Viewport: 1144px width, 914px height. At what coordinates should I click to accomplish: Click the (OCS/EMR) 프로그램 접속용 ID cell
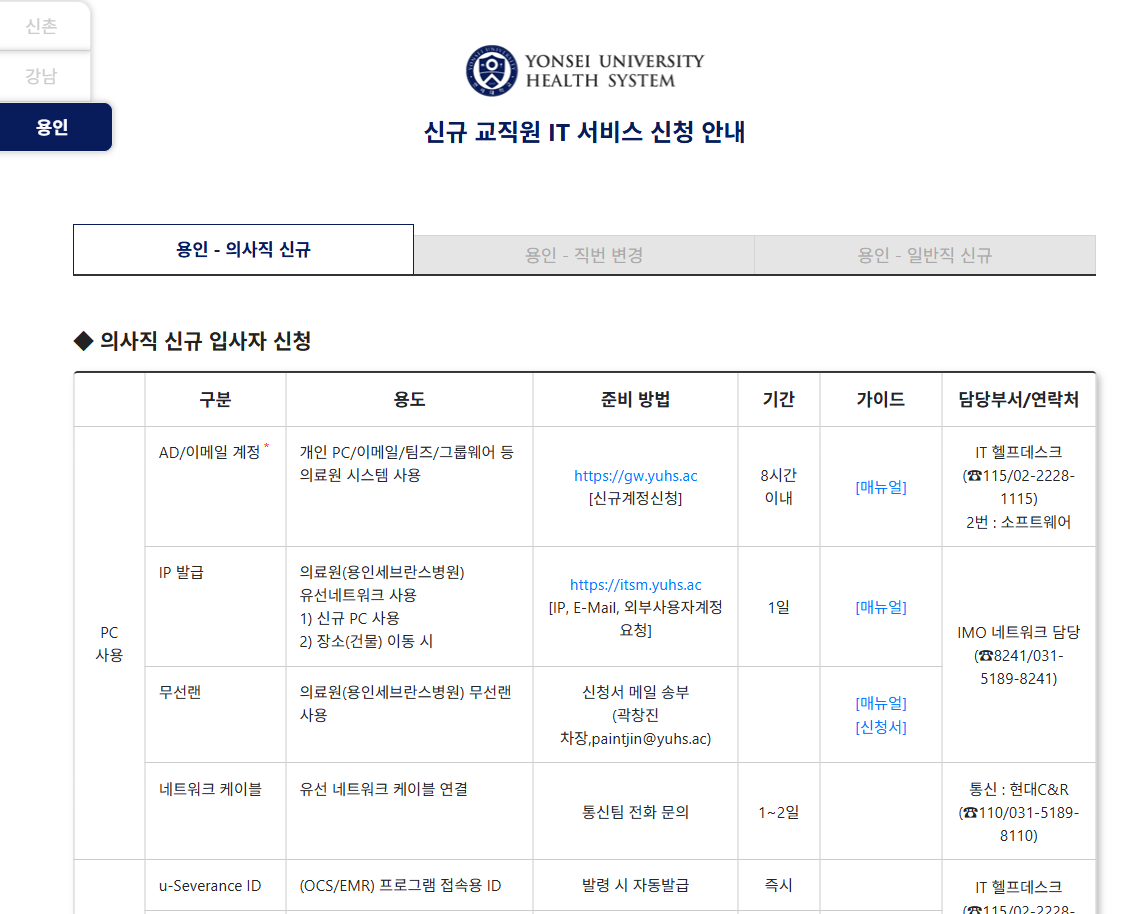[x=409, y=886]
